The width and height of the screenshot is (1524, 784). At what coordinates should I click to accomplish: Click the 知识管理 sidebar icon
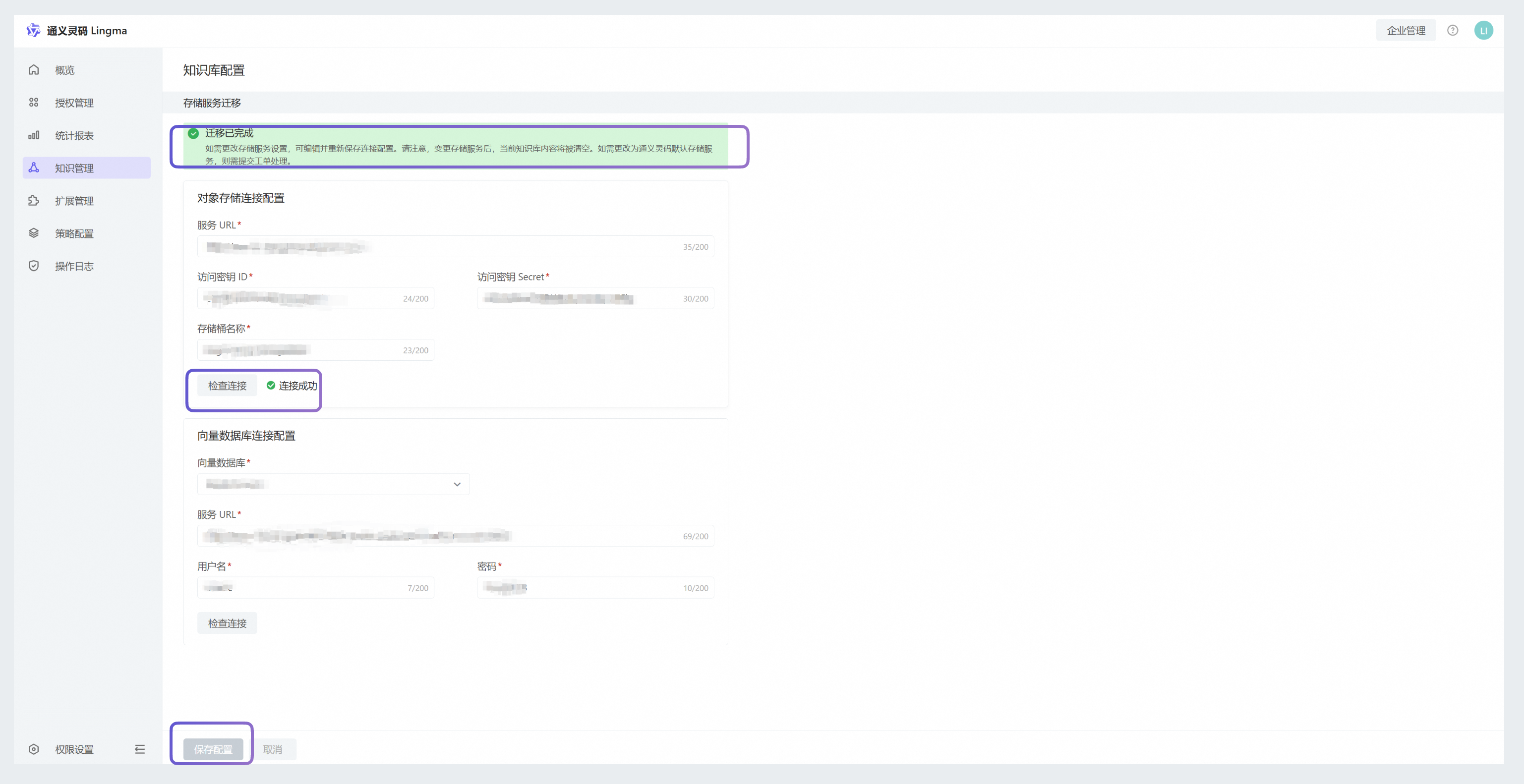tap(34, 168)
